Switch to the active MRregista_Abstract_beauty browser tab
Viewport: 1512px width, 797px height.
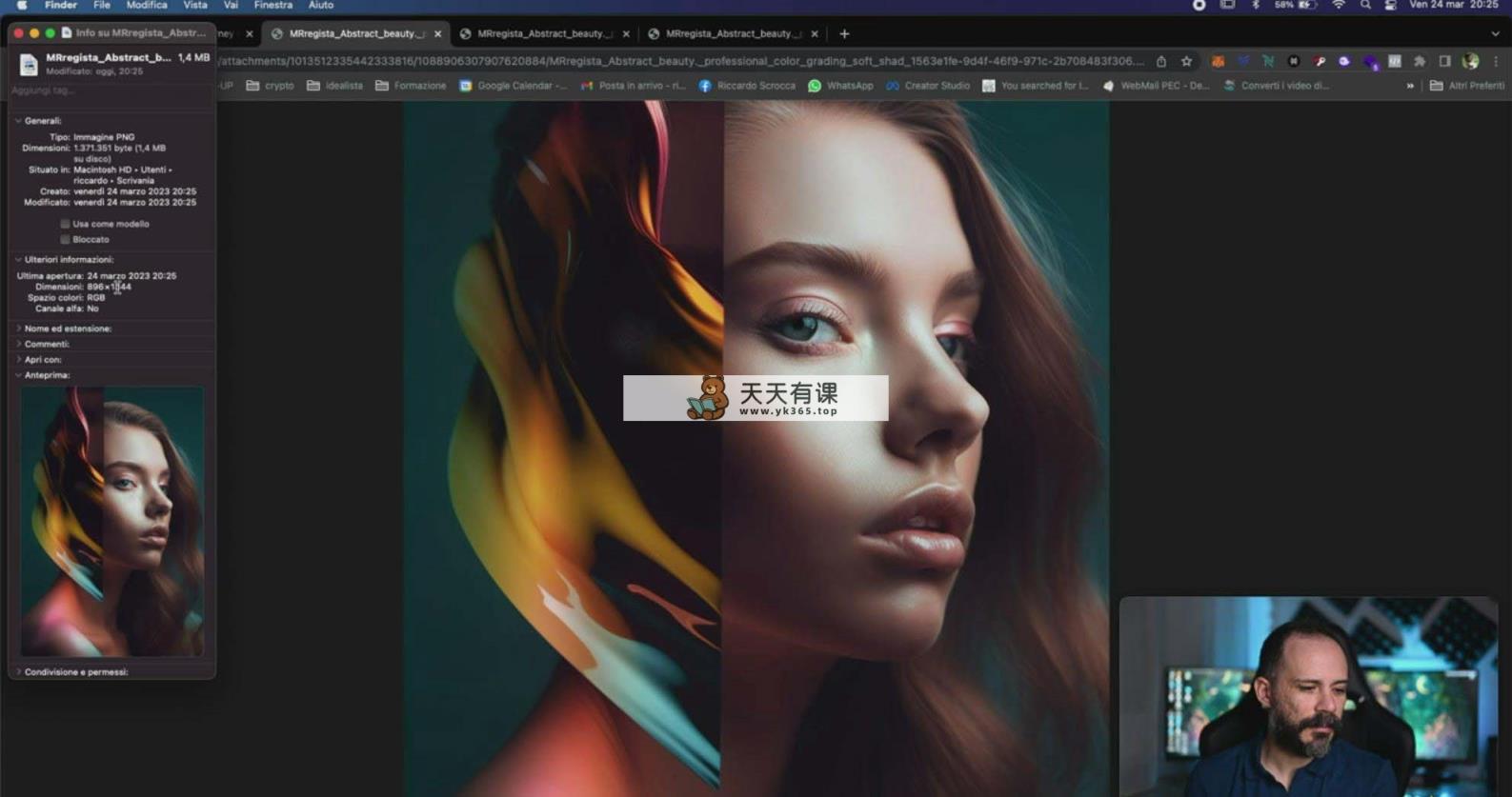click(x=356, y=33)
